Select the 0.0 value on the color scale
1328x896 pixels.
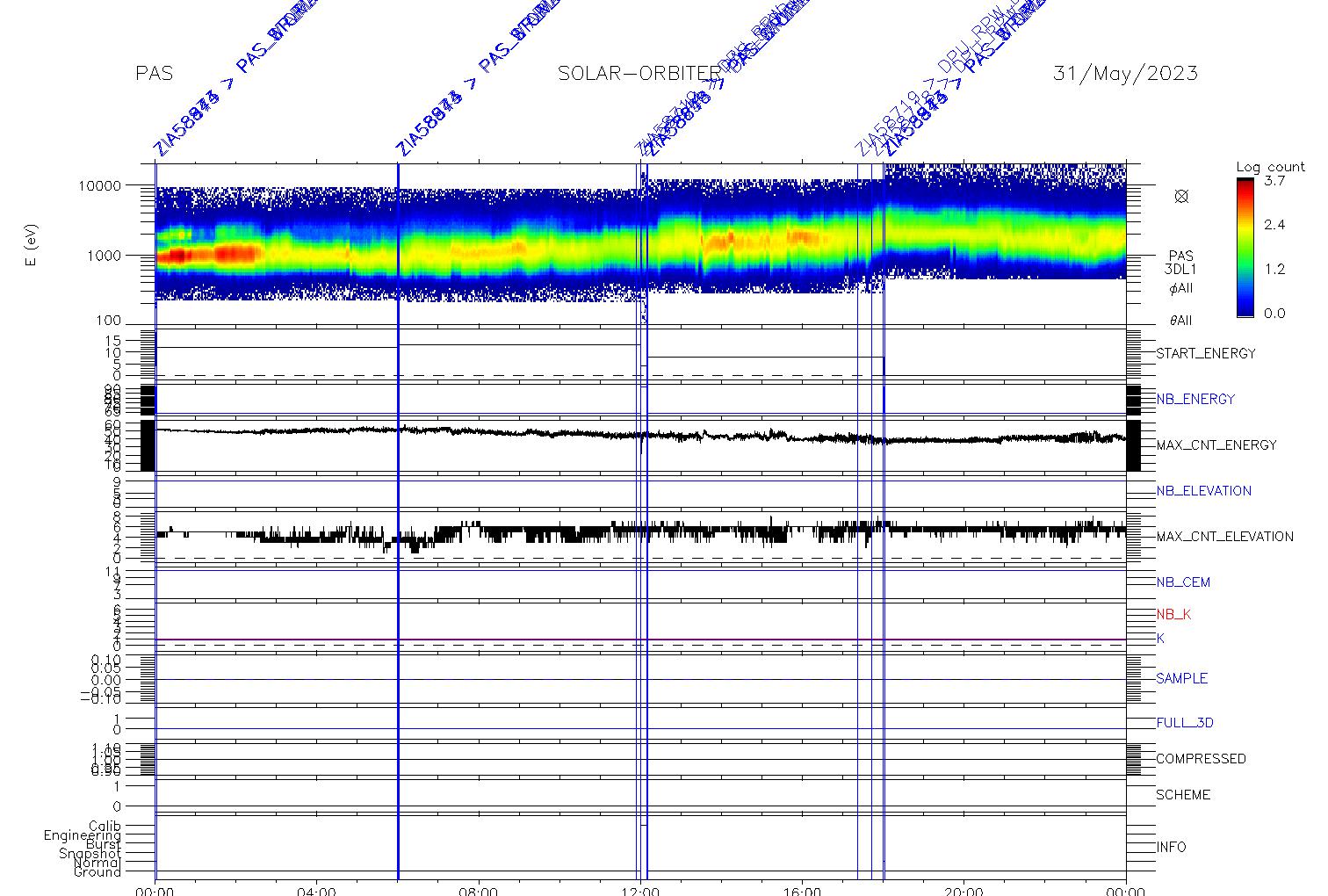[x=1274, y=313]
